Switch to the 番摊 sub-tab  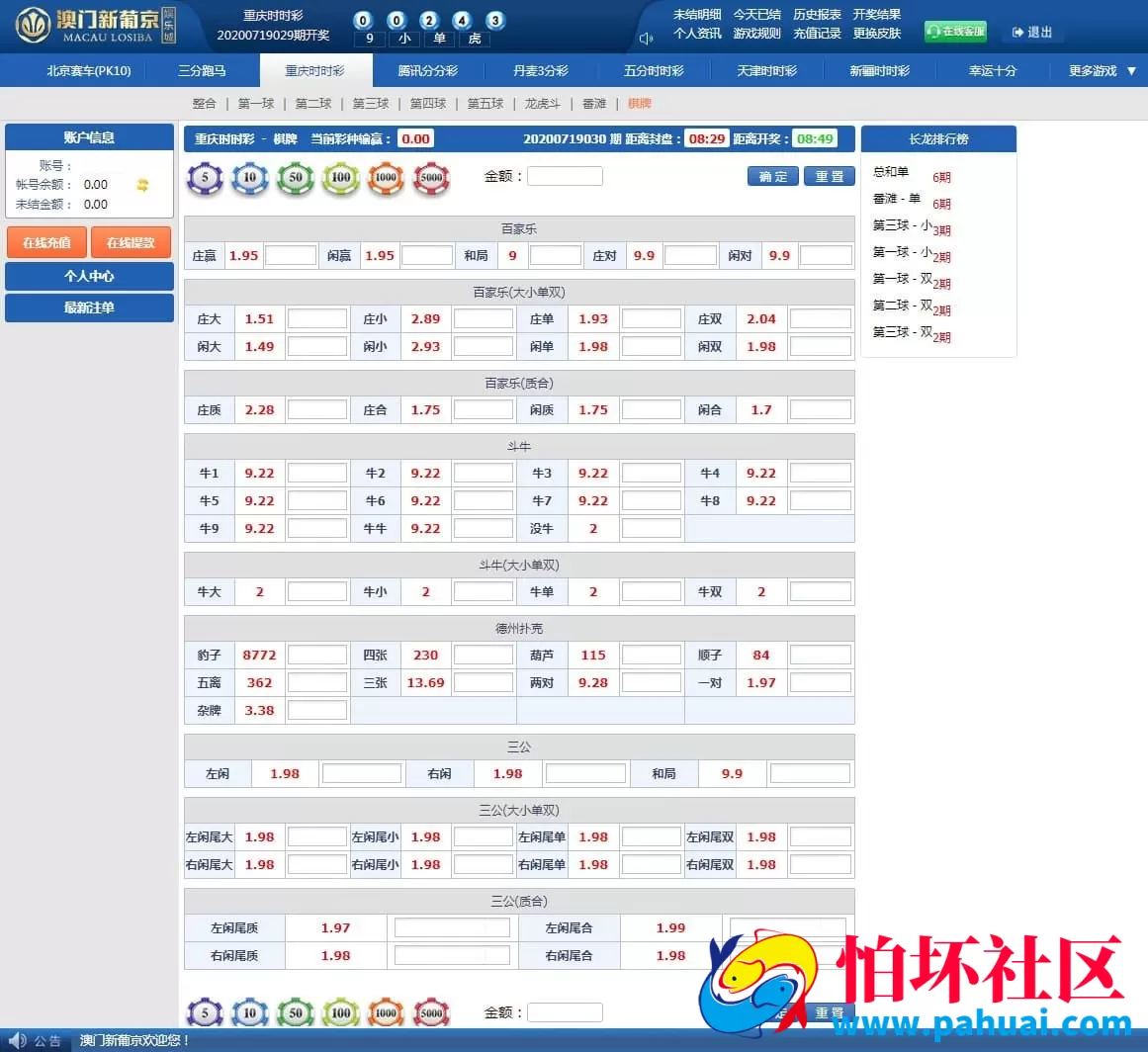pyautogui.click(x=591, y=103)
